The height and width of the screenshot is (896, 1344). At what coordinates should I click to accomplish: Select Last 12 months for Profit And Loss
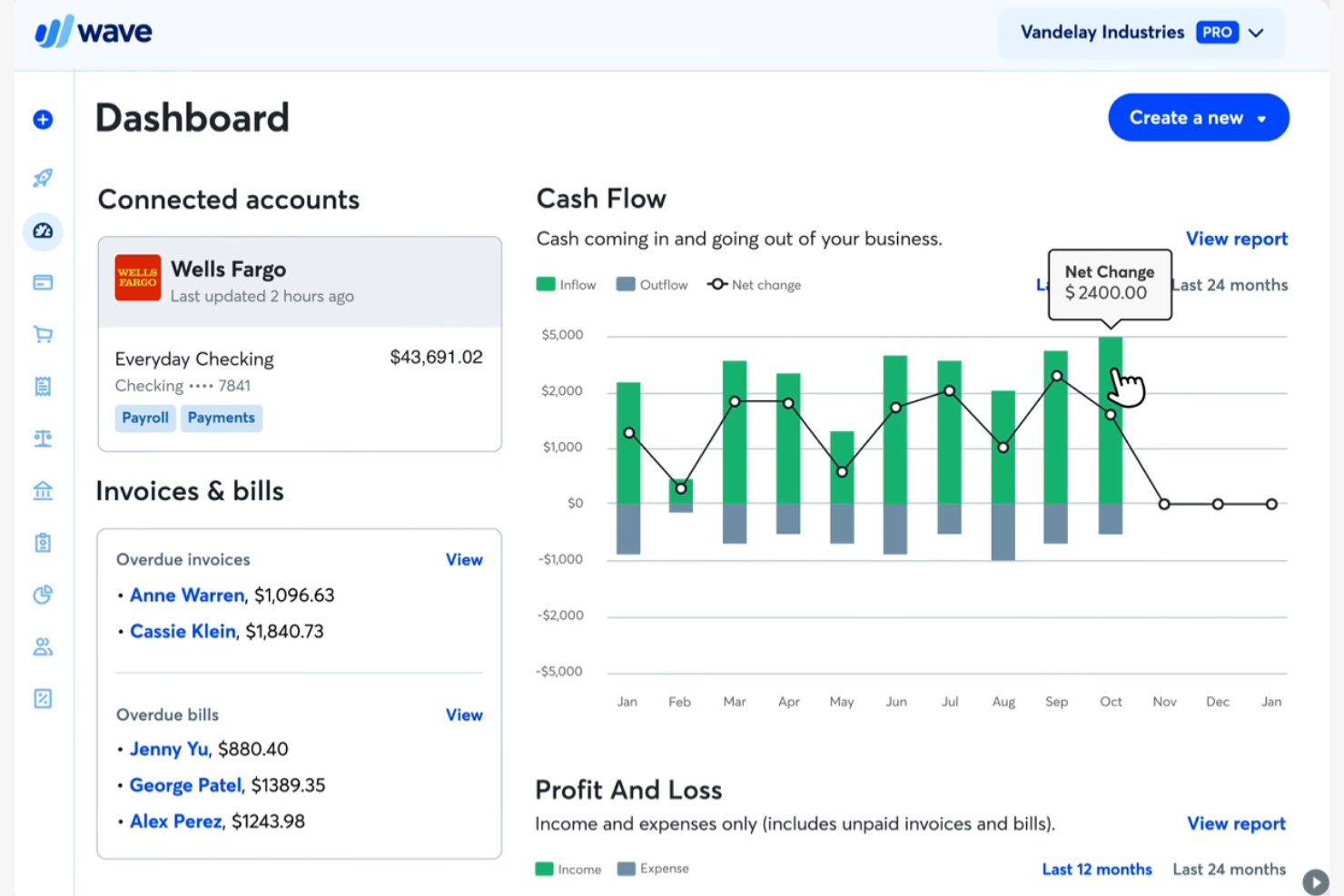click(x=1097, y=869)
